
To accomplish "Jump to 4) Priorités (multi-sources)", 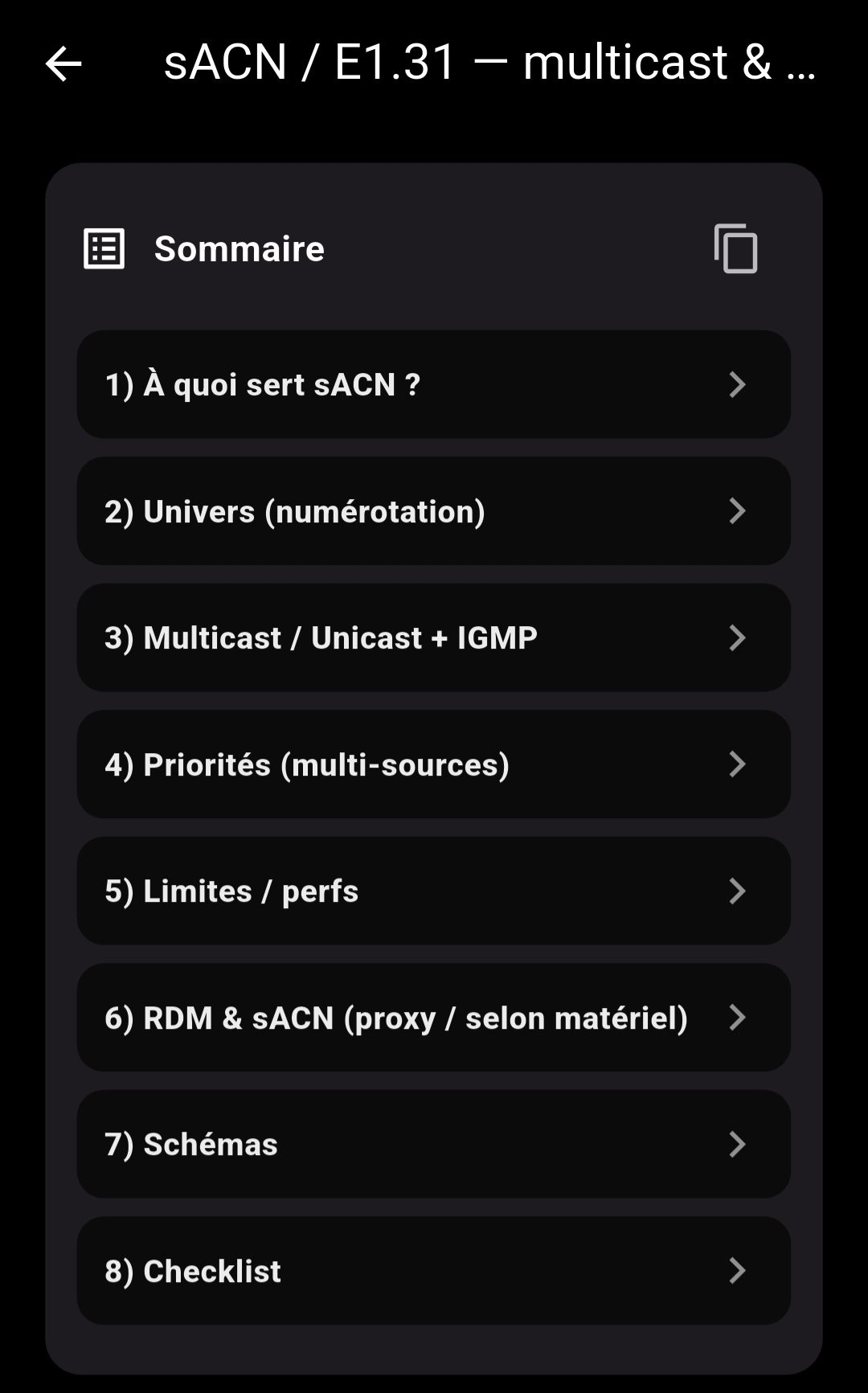I will pyautogui.click(x=307, y=764).
